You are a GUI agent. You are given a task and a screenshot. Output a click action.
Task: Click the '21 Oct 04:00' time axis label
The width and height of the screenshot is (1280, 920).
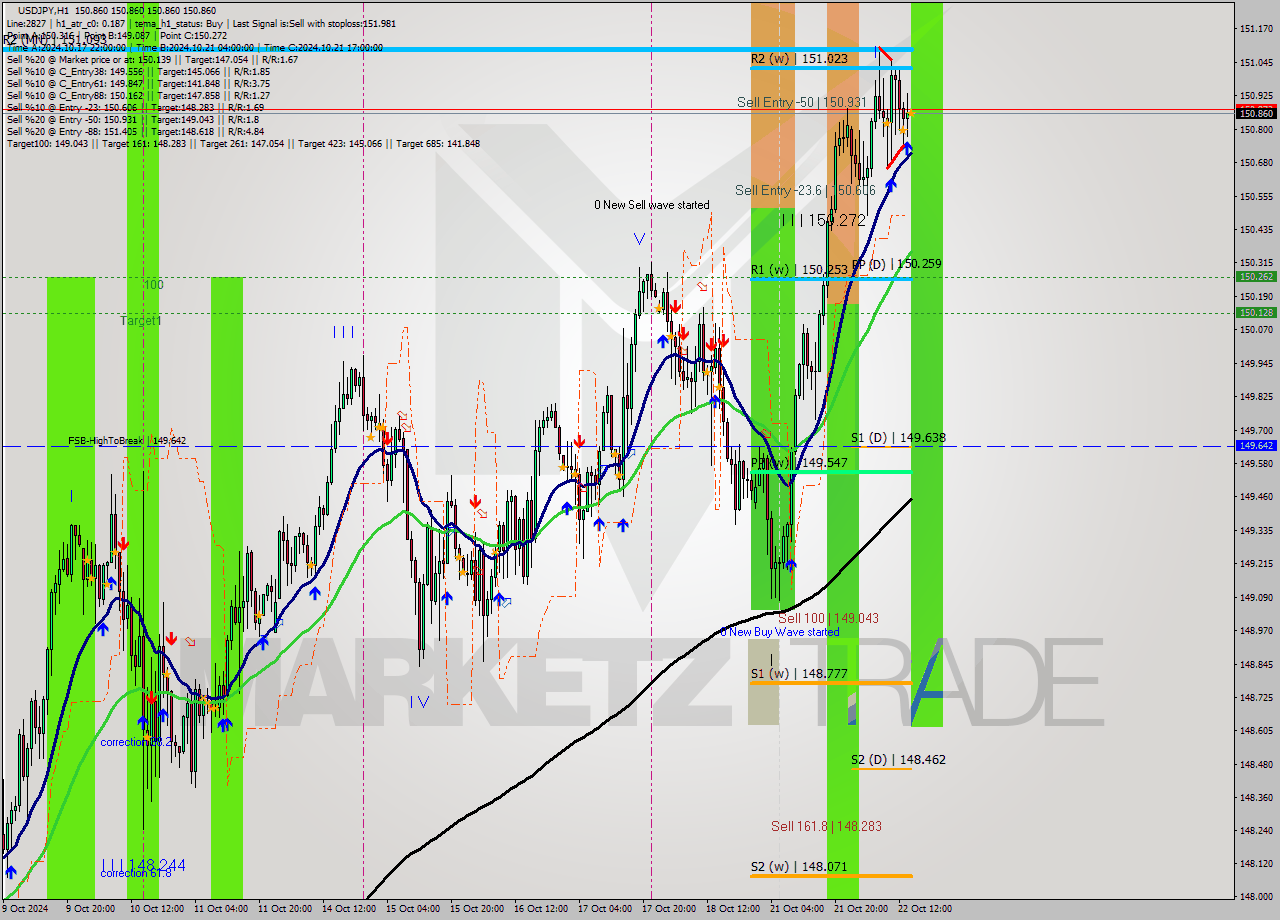pyautogui.click(x=797, y=909)
